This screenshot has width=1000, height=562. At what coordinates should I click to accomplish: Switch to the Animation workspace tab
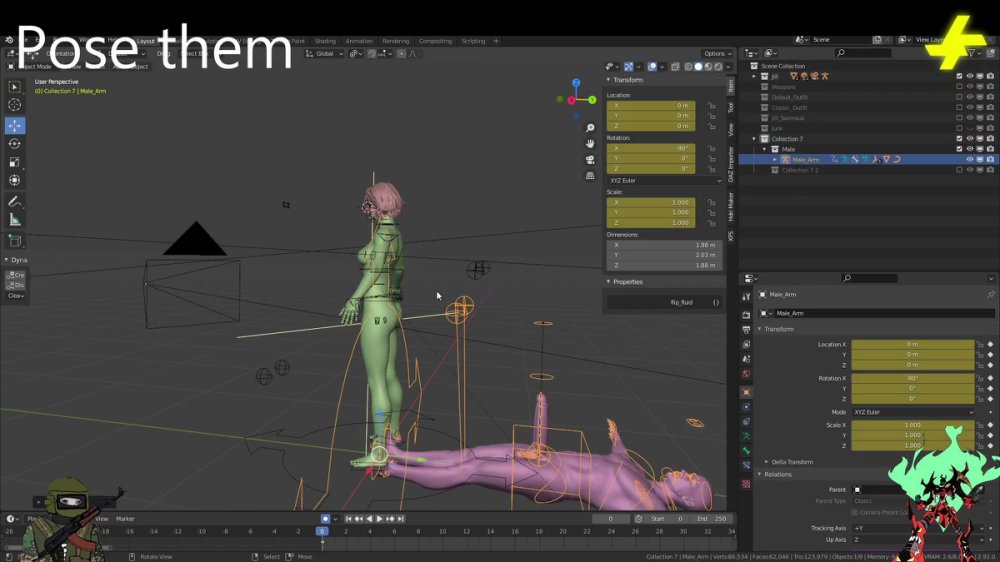tap(359, 41)
